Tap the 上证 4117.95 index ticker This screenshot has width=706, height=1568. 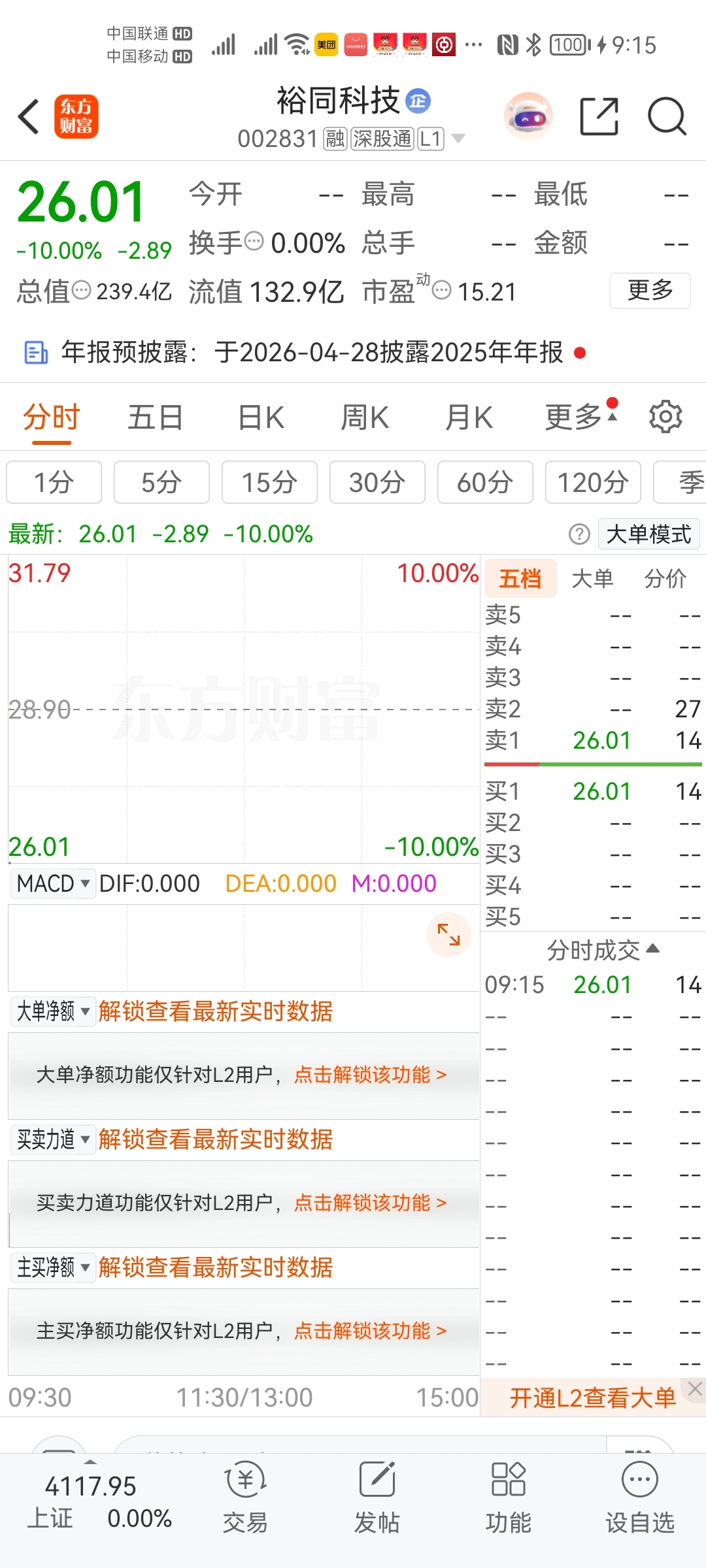(x=99, y=1501)
